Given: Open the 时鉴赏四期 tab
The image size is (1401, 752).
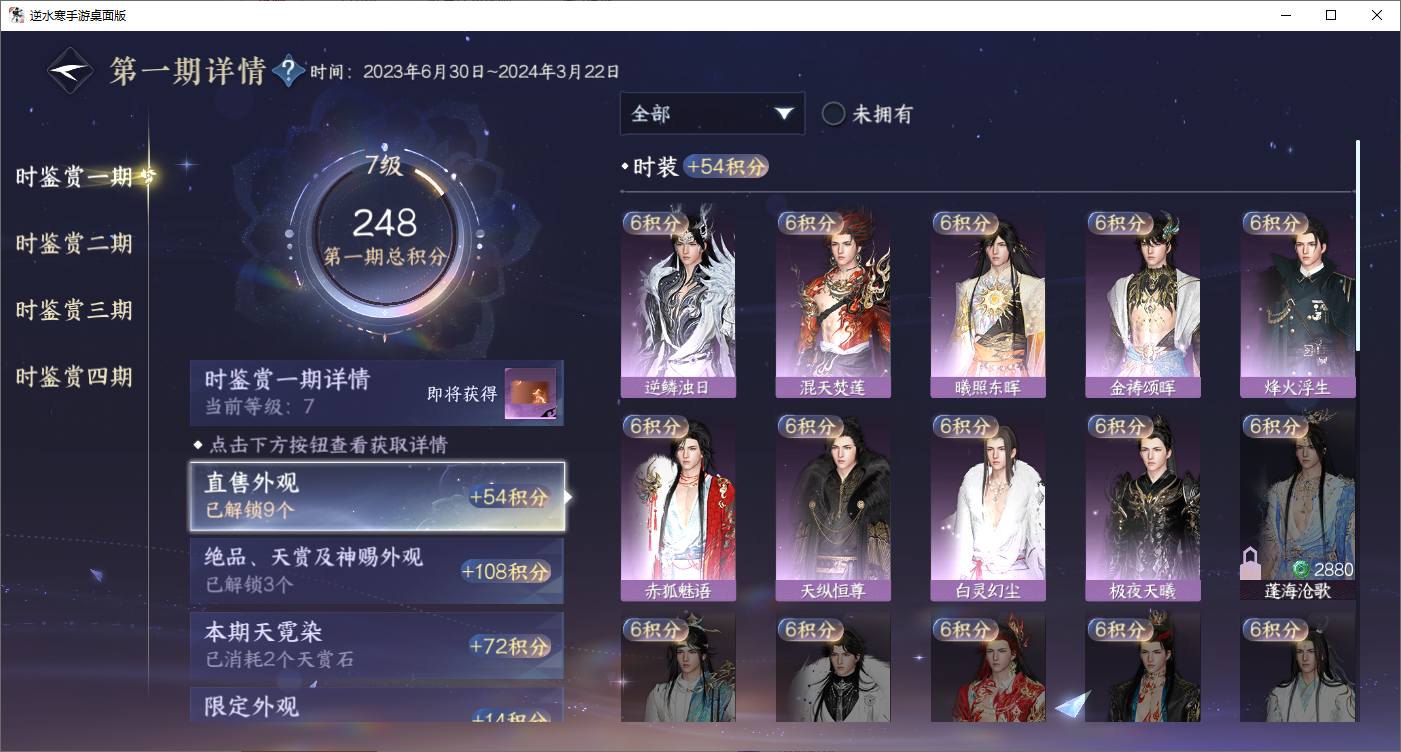Looking at the screenshot, I should pyautogui.click(x=74, y=377).
